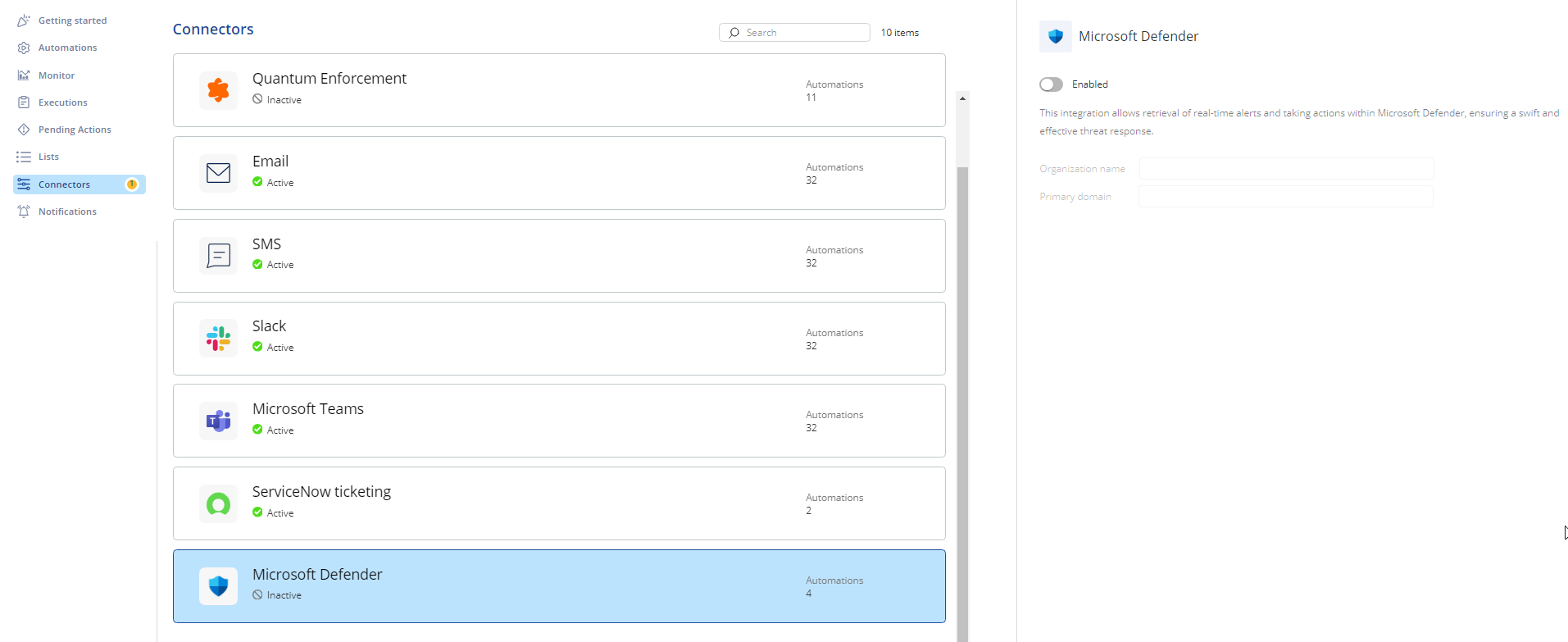1568x642 pixels.
Task: Toggle the Enabled switch for Microsoft Defender
Action: pyautogui.click(x=1051, y=84)
